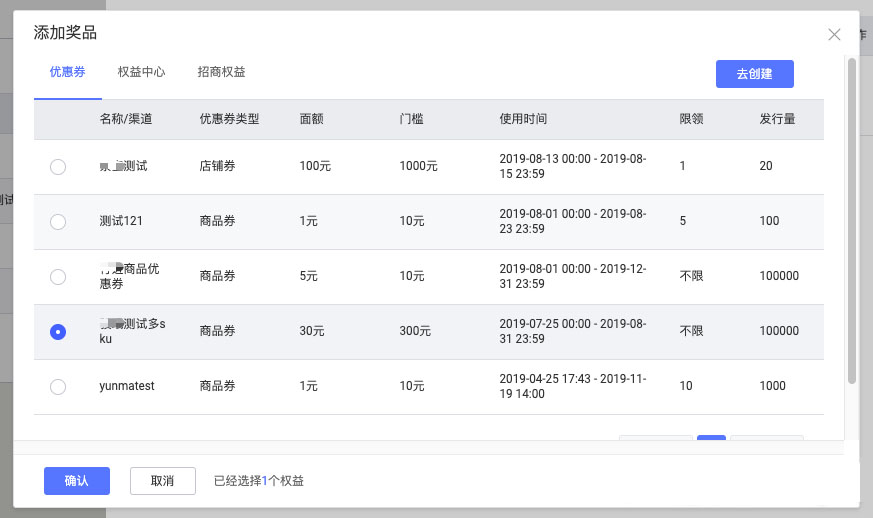Click the 使用时间 column header
Screen dimensions: 873x518
click(523, 119)
